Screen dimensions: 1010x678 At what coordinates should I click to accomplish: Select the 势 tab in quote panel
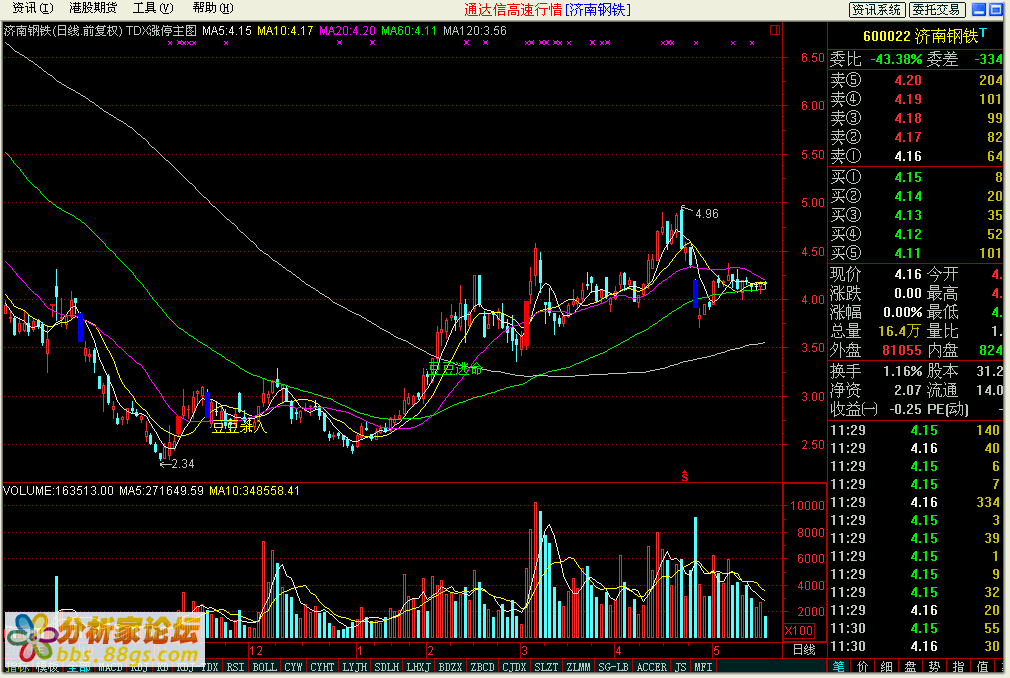click(935, 667)
